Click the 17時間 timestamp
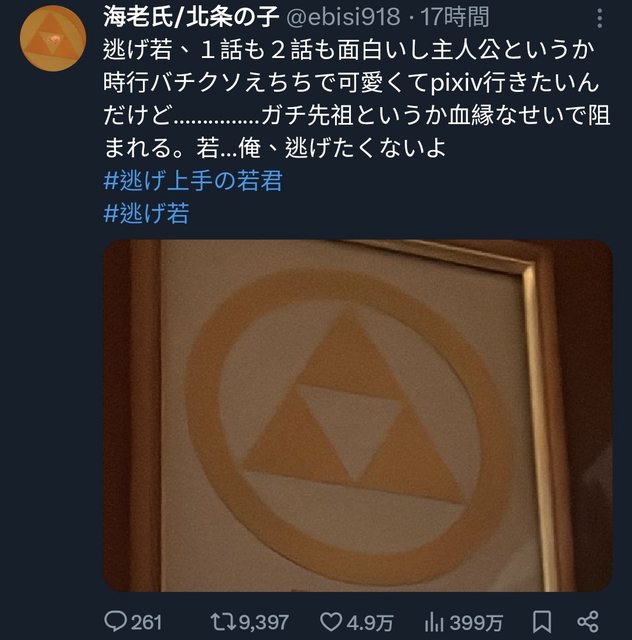Image resolution: width=632 pixels, height=640 pixels. point(455,18)
